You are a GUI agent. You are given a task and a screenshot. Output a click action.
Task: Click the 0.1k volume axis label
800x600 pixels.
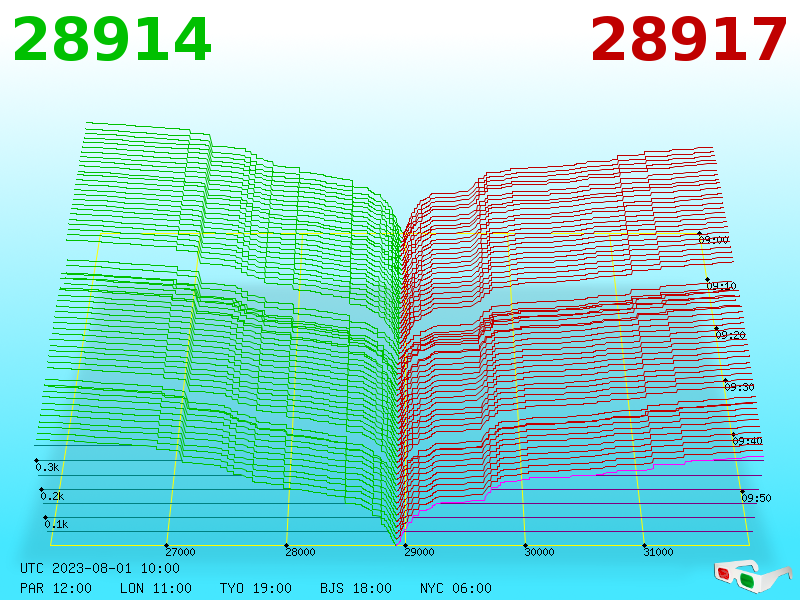pyautogui.click(x=56, y=524)
